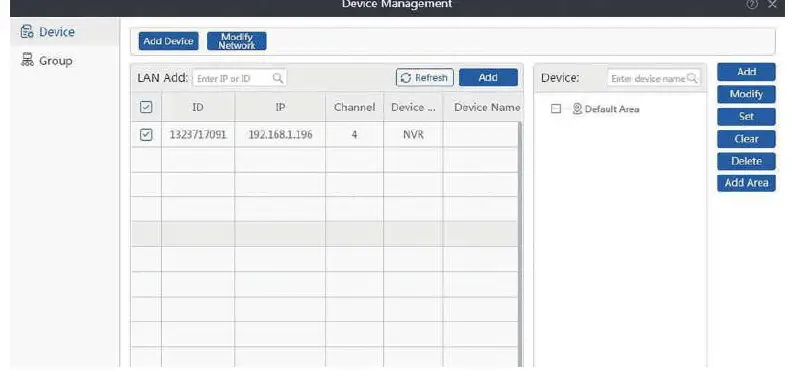Image resolution: width=792 pixels, height=387 pixels.
Task: Click the Device ... column header
Action: (414, 107)
